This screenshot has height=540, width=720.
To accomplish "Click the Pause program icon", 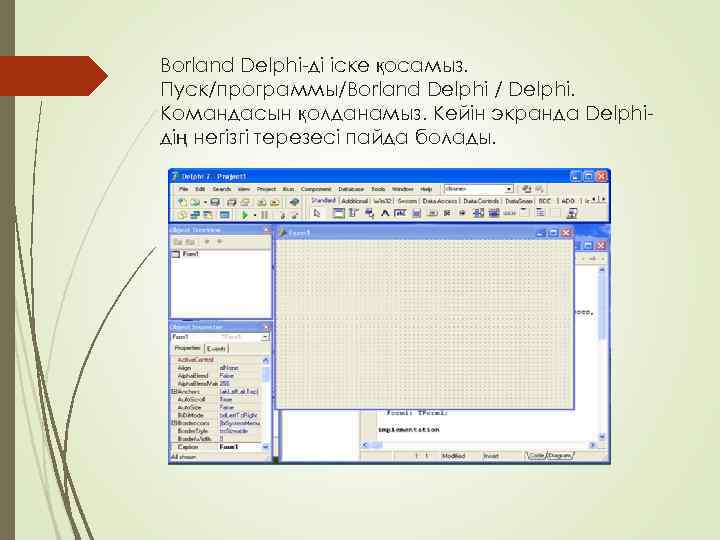I will pyautogui.click(x=264, y=214).
